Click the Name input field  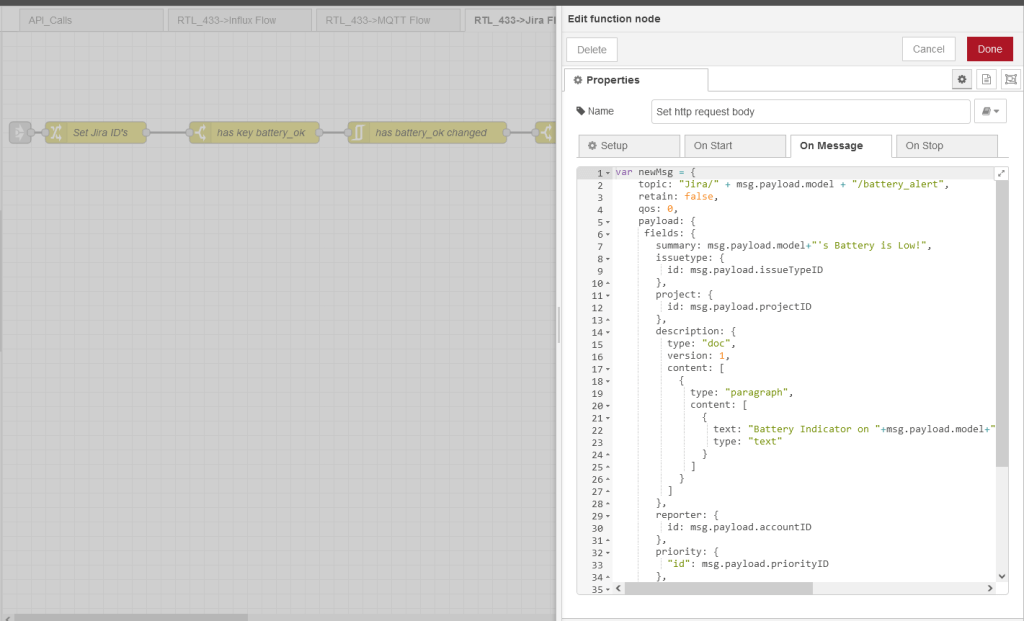(810, 112)
